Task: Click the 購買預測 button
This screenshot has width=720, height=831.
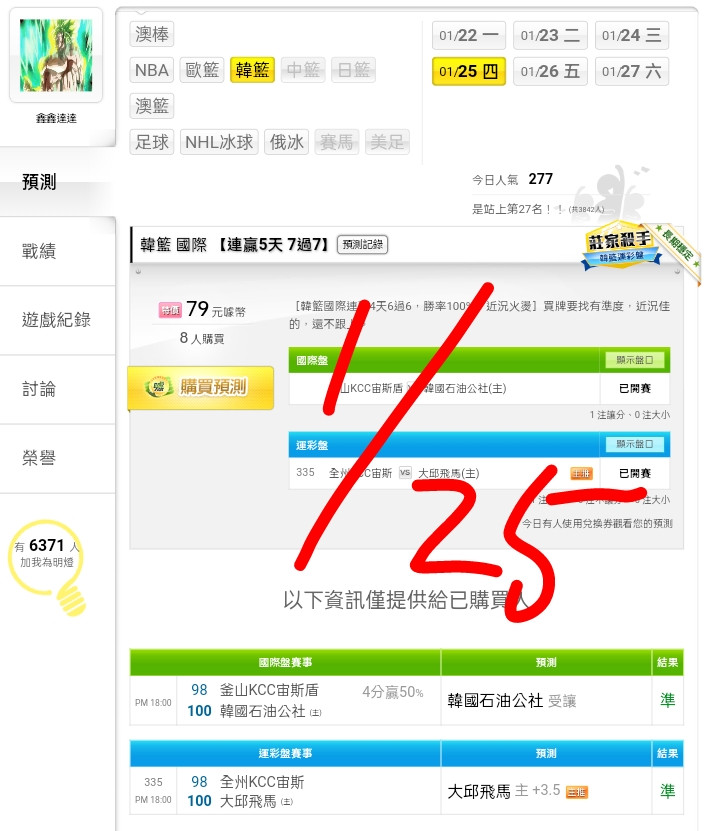Action: (200, 387)
